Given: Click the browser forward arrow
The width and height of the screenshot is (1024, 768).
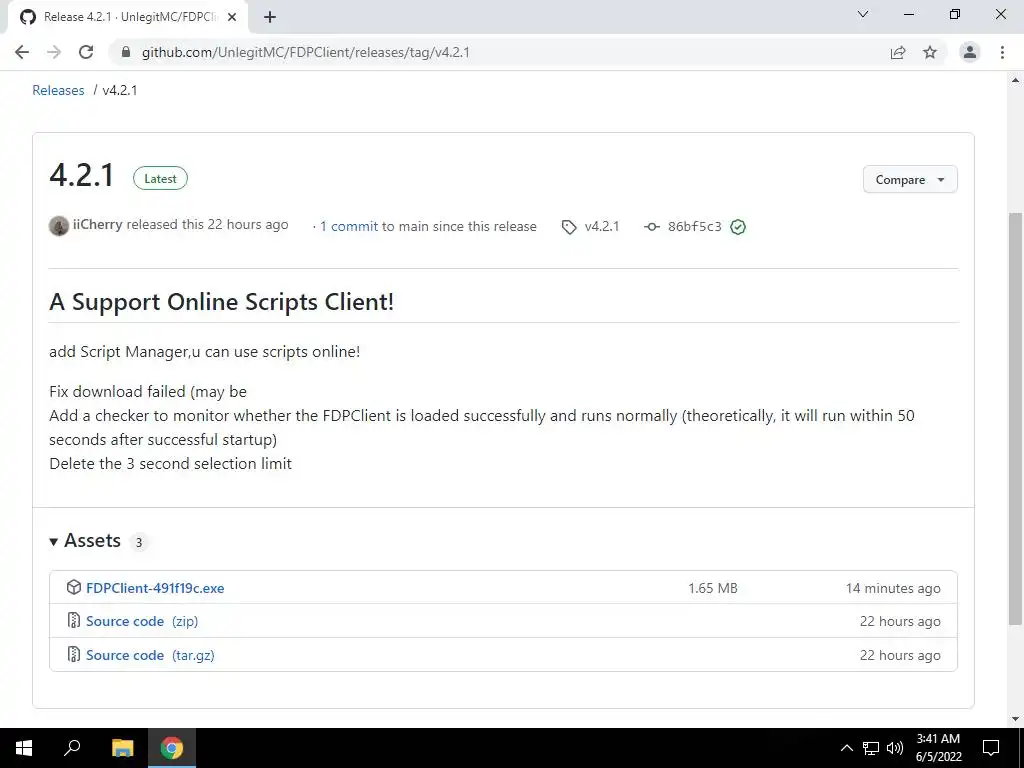Looking at the screenshot, I should [54, 52].
